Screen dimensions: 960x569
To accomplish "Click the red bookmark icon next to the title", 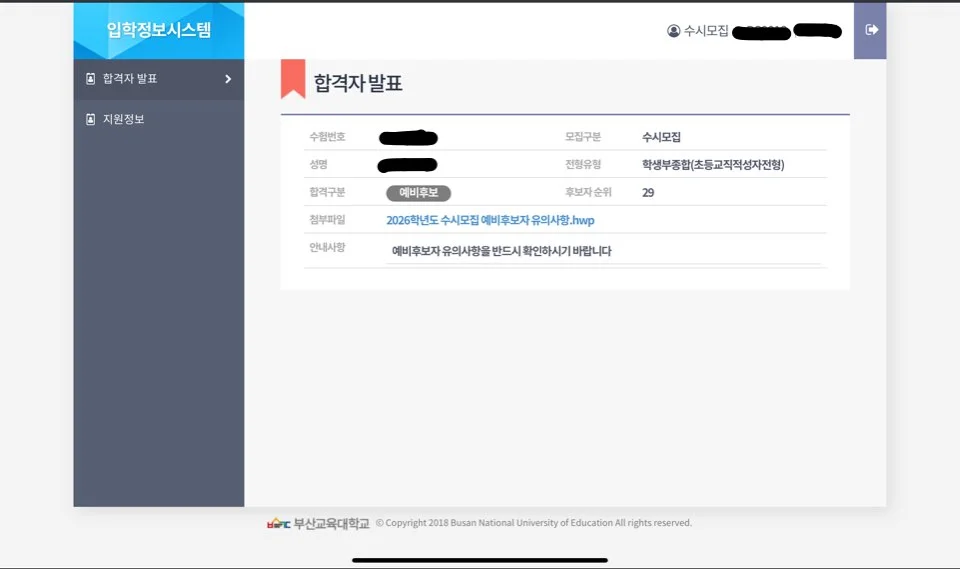I will 293,79.
